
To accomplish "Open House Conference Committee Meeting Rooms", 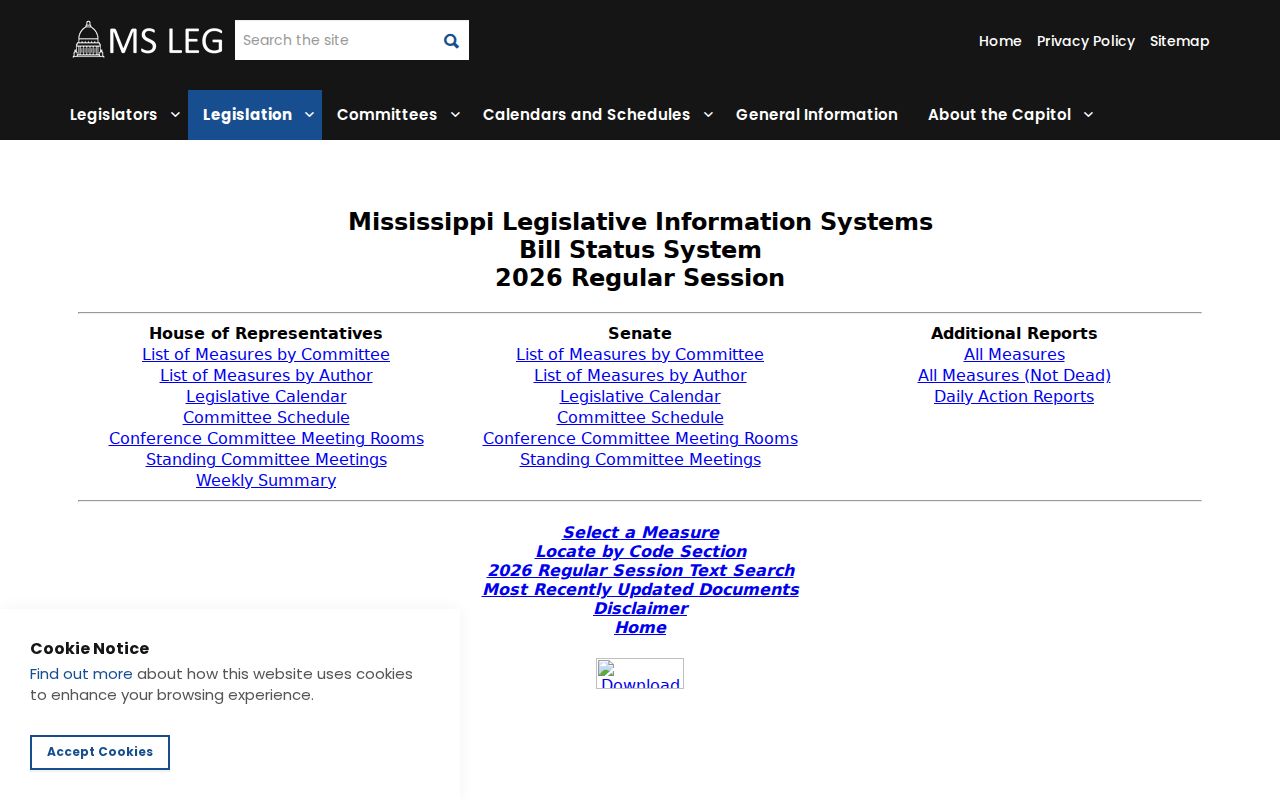I will point(266,438).
